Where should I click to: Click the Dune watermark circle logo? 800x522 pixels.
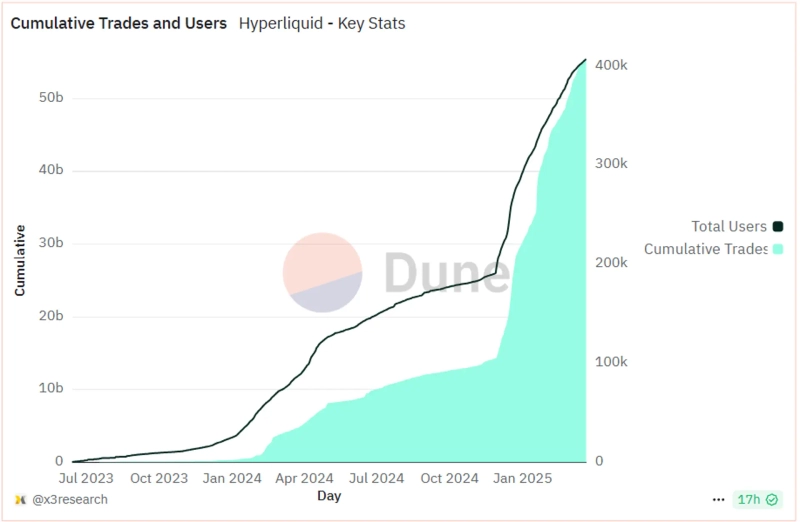point(322,272)
